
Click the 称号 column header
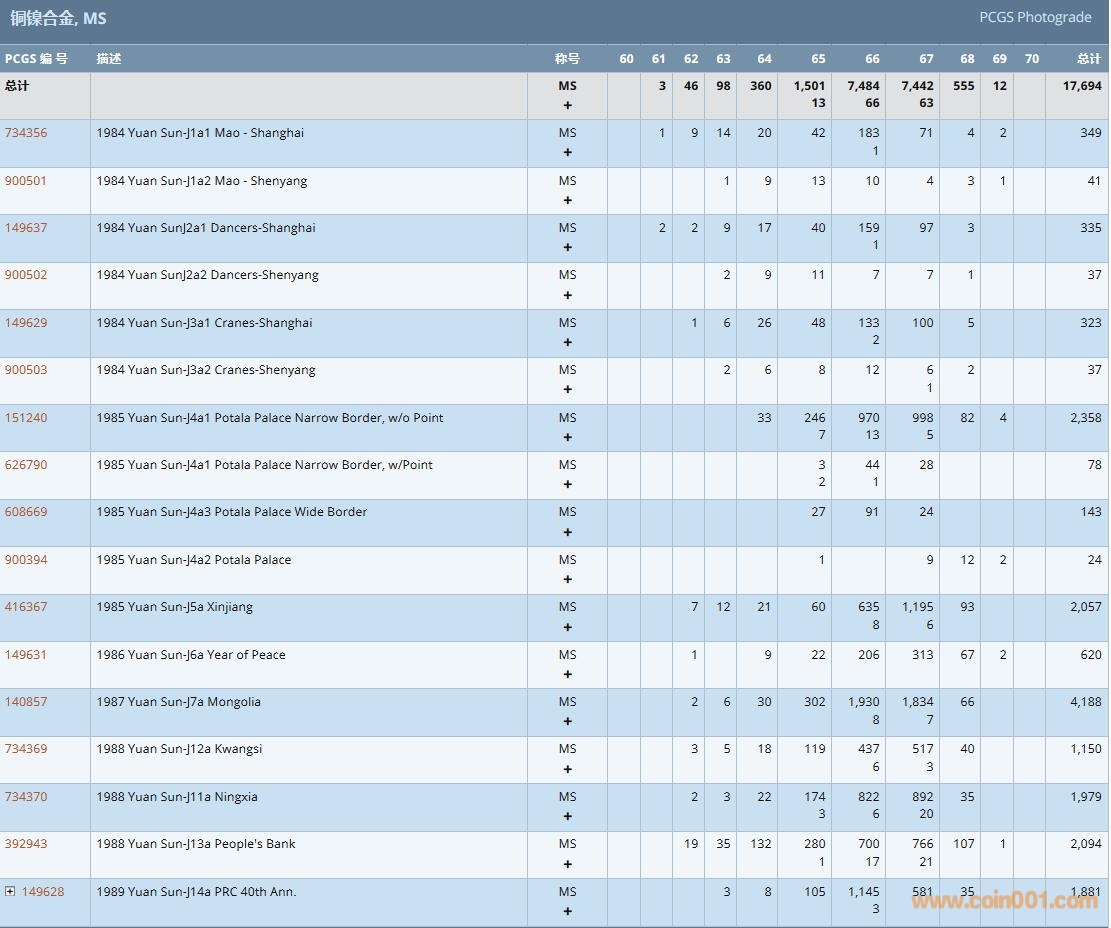[567, 59]
